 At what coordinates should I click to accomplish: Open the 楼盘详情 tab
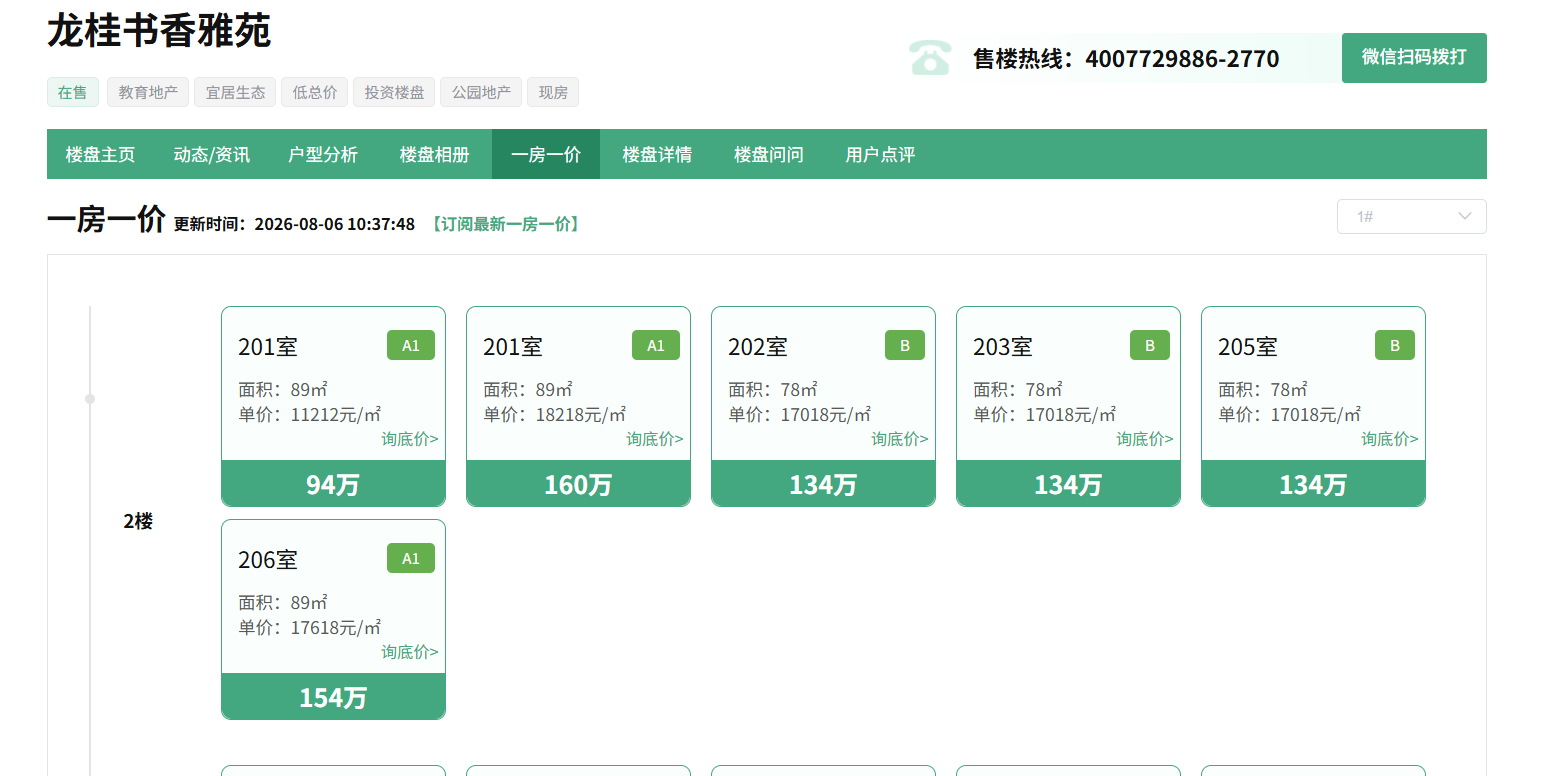point(657,154)
